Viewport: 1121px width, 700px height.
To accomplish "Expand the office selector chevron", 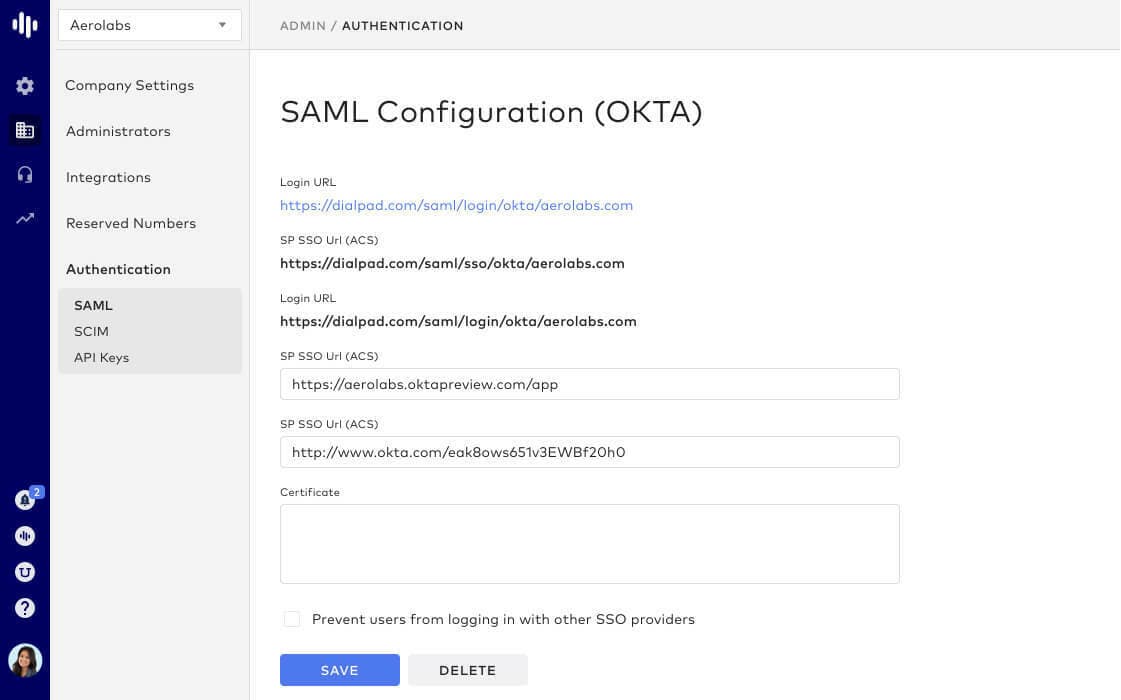I will click(x=222, y=25).
